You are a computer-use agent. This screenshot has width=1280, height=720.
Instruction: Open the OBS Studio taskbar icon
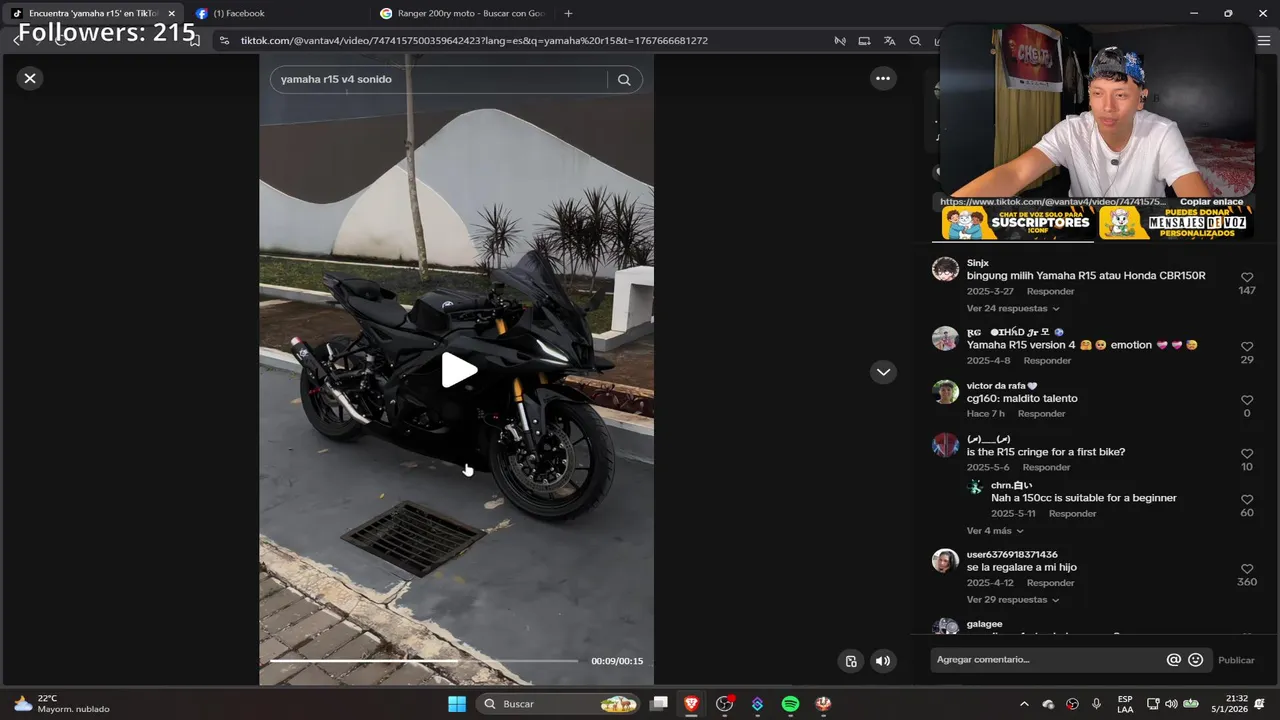pyautogui.click(x=724, y=704)
